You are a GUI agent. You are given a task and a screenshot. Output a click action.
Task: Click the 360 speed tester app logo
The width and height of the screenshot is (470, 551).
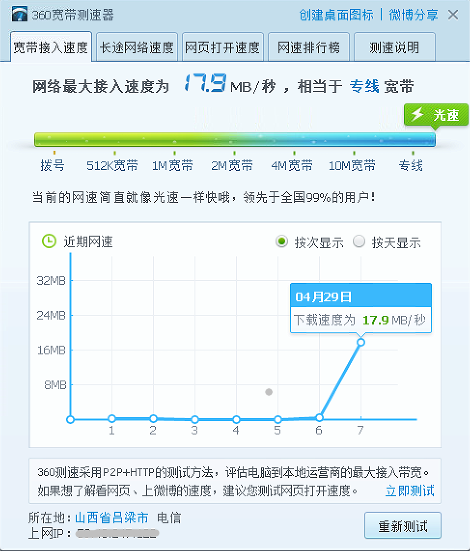click(x=19, y=14)
